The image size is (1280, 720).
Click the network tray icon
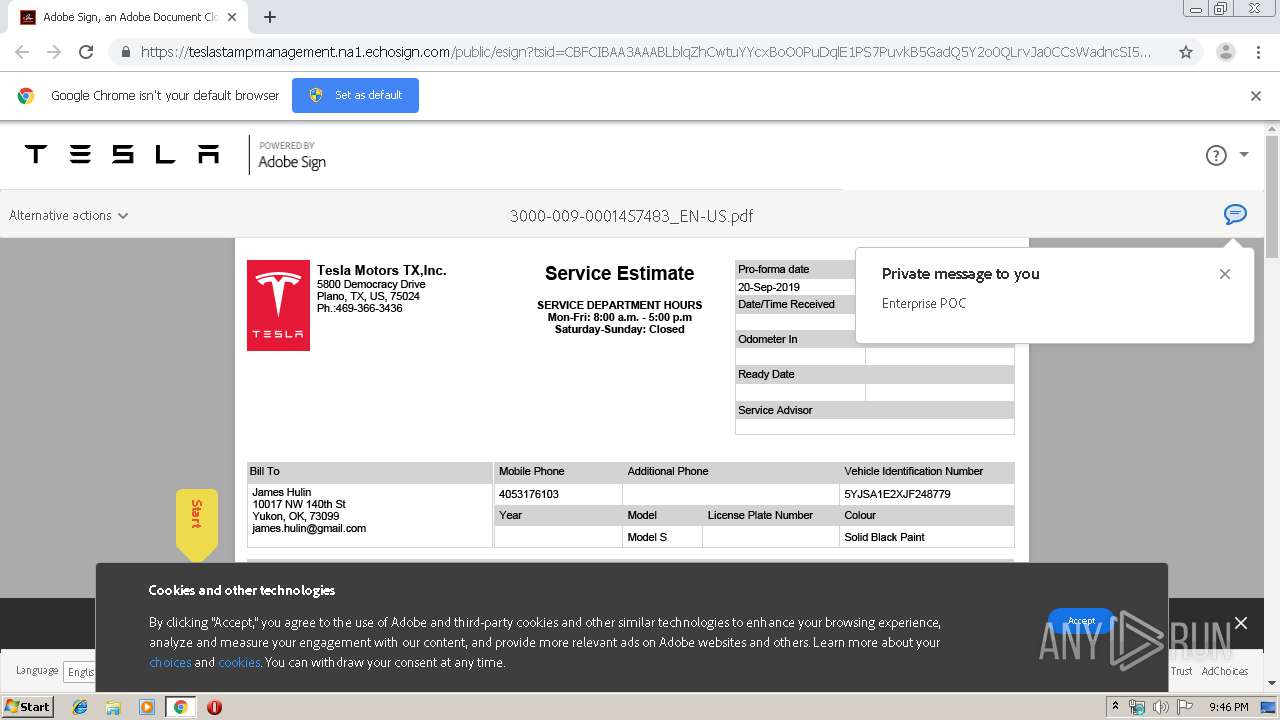pyautogui.click(x=1137, y=707)
